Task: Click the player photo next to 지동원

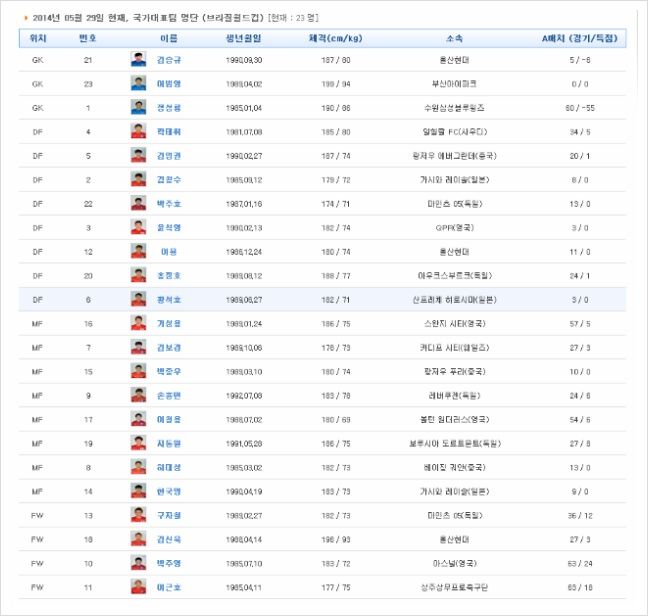Action: coord(138,442)
